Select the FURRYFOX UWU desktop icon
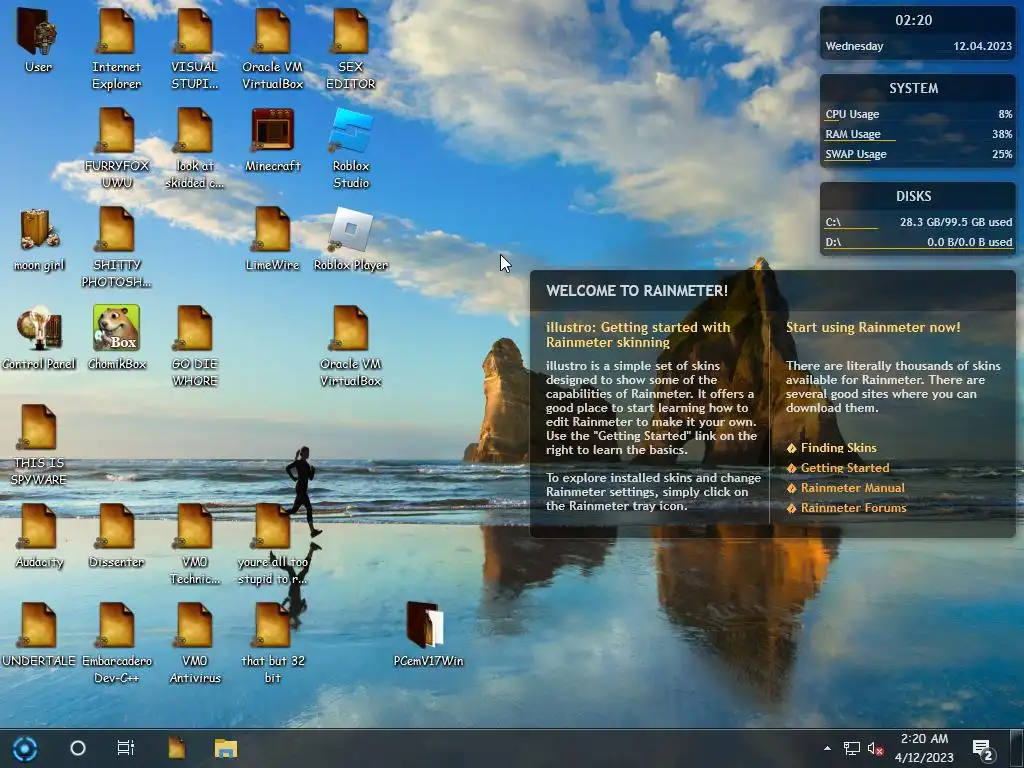The height and width of the screenshot is (768, 1024). pos(116,148)
